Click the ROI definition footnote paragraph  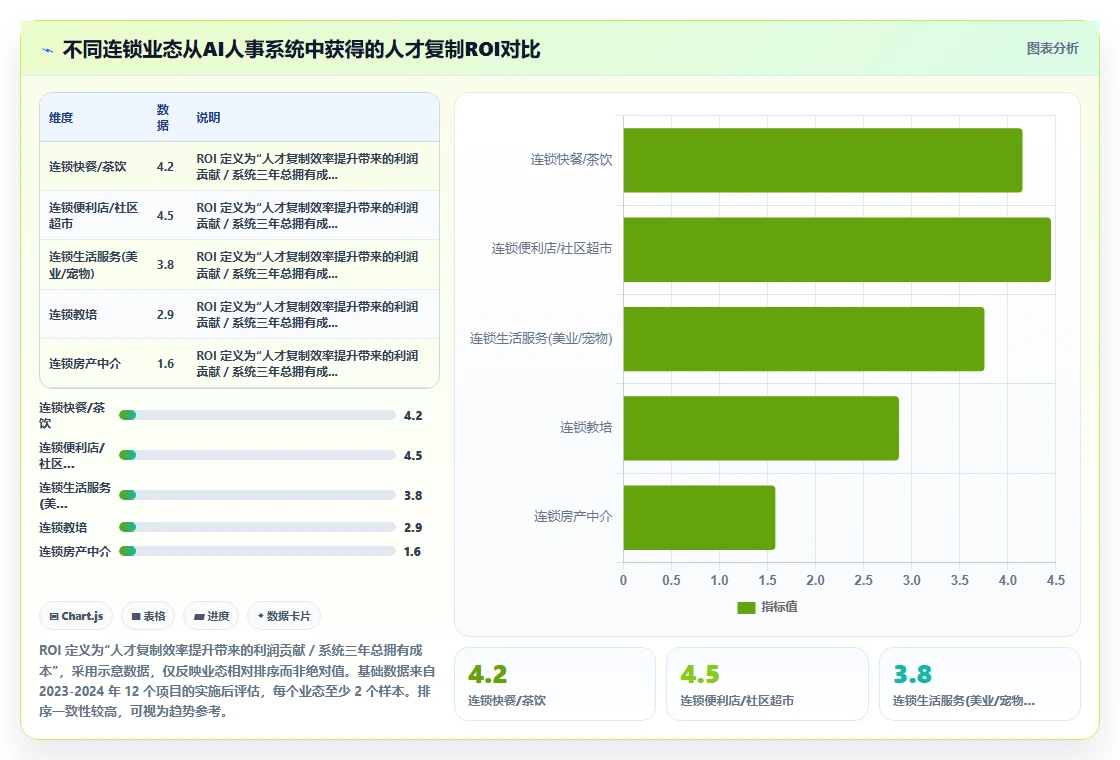237,681
